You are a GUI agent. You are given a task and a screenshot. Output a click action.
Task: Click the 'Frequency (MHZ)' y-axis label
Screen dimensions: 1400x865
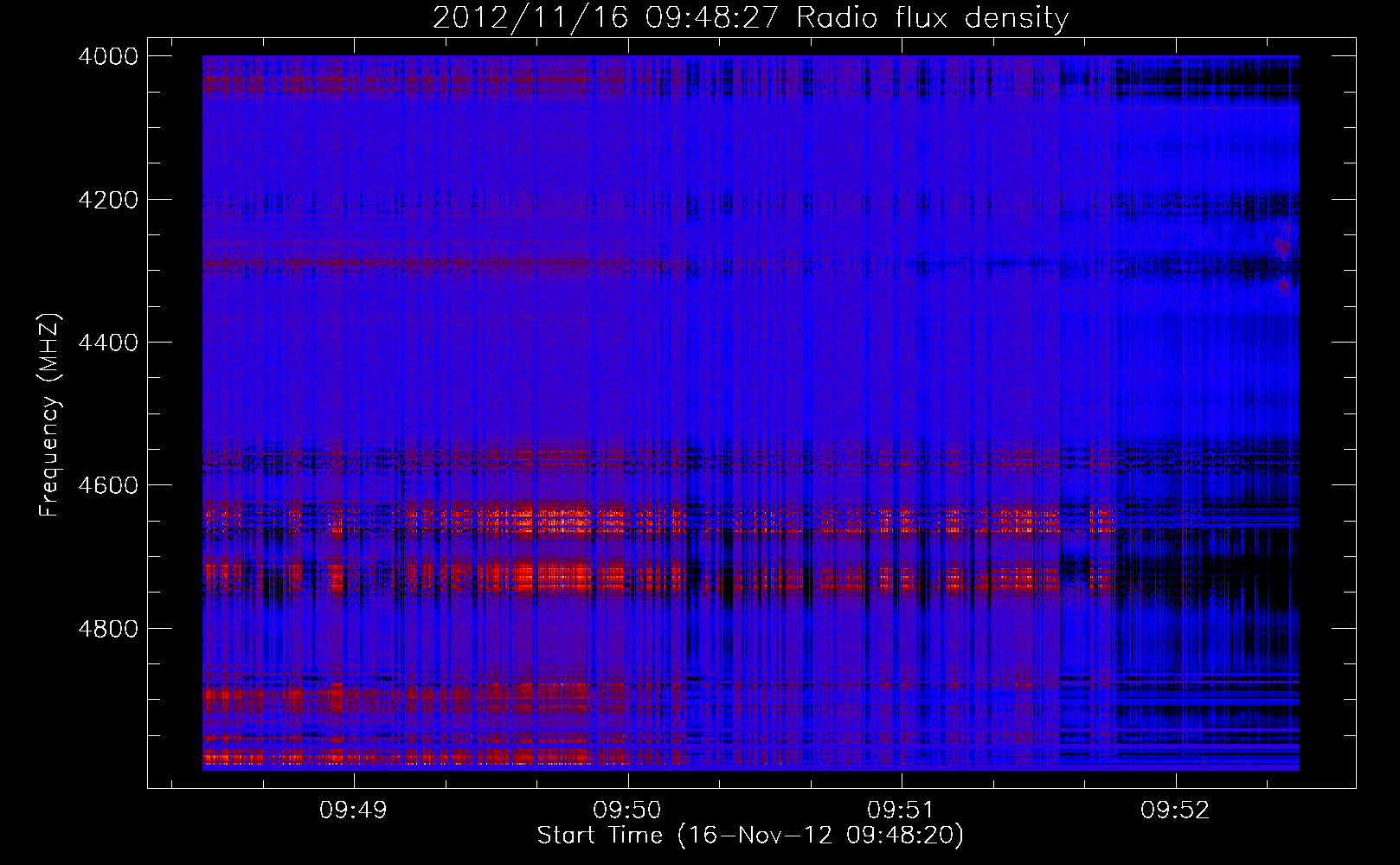49,415
